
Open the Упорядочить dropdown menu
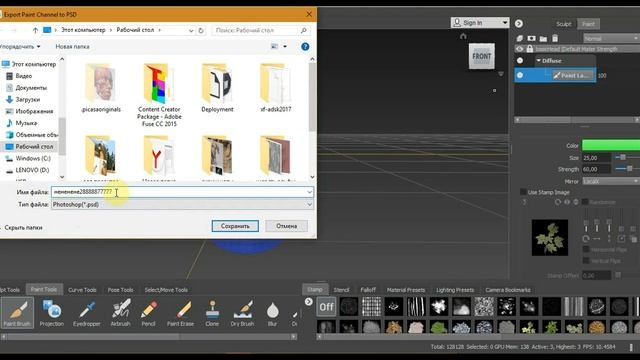[20, 47]
